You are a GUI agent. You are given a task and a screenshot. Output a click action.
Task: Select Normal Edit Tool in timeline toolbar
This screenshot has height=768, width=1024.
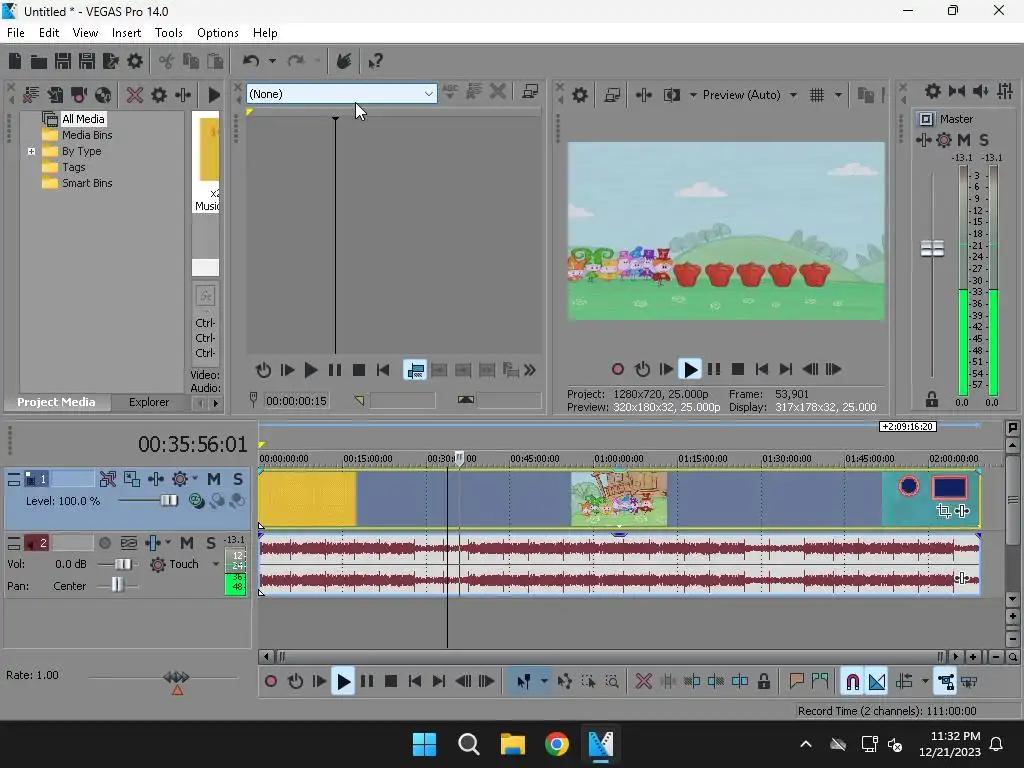click(x=523, y=682)
